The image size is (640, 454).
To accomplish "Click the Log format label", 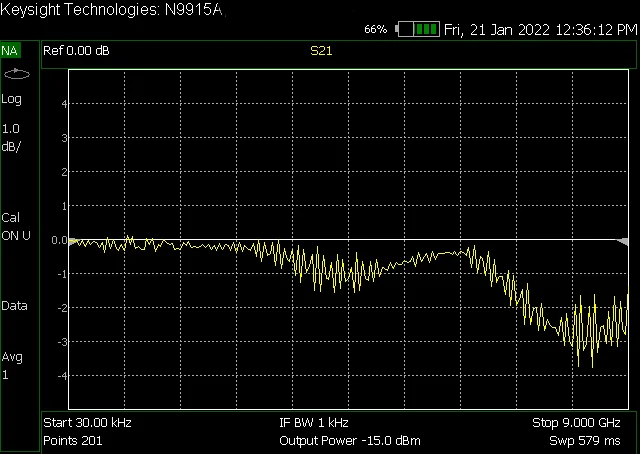I will click(11, 99).
